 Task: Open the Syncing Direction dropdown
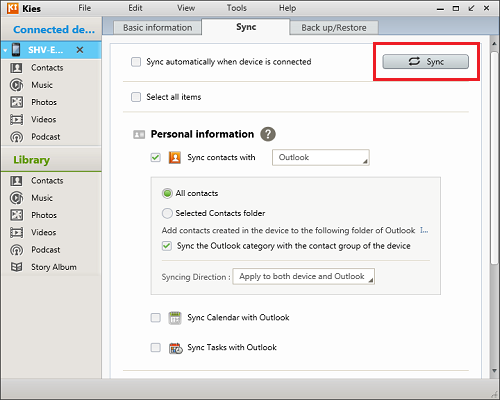tap(303, 276)
